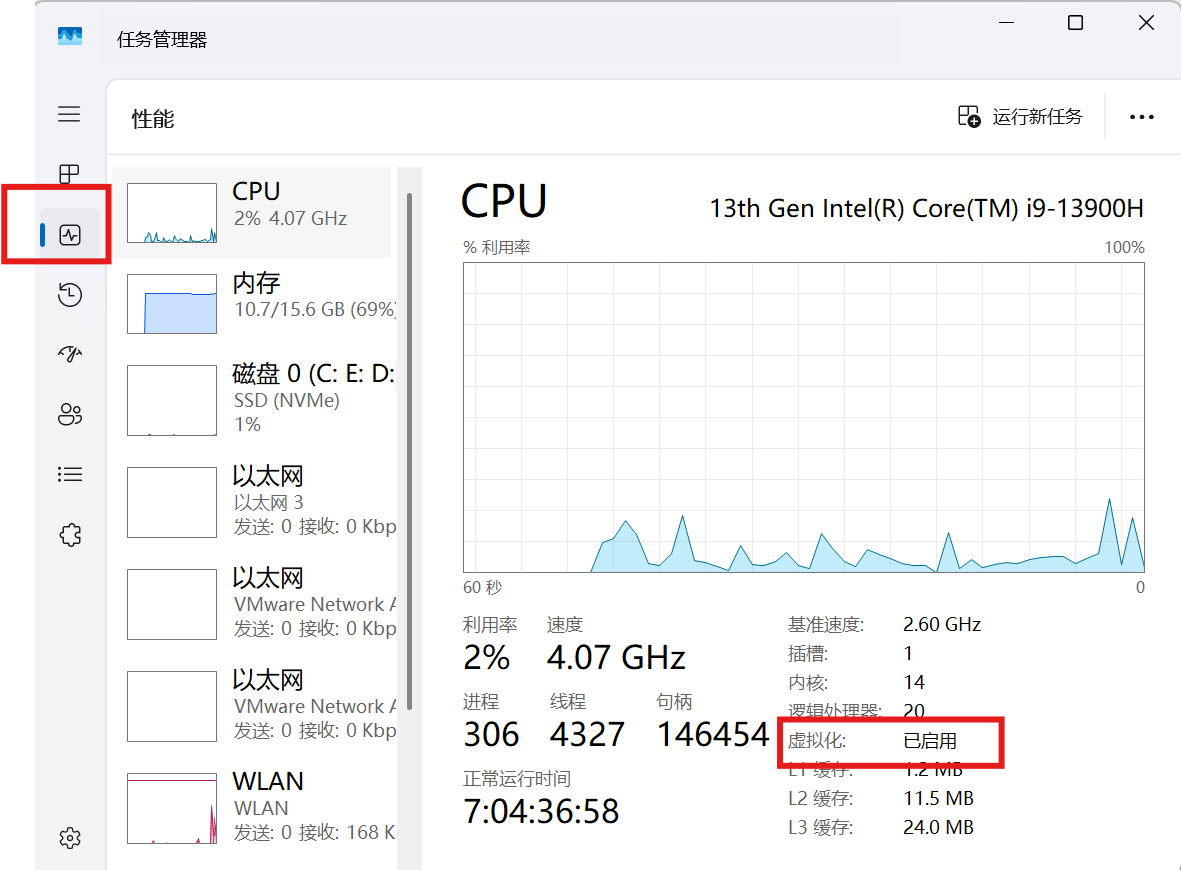Click the Task Manager app icon

[69, 37]
